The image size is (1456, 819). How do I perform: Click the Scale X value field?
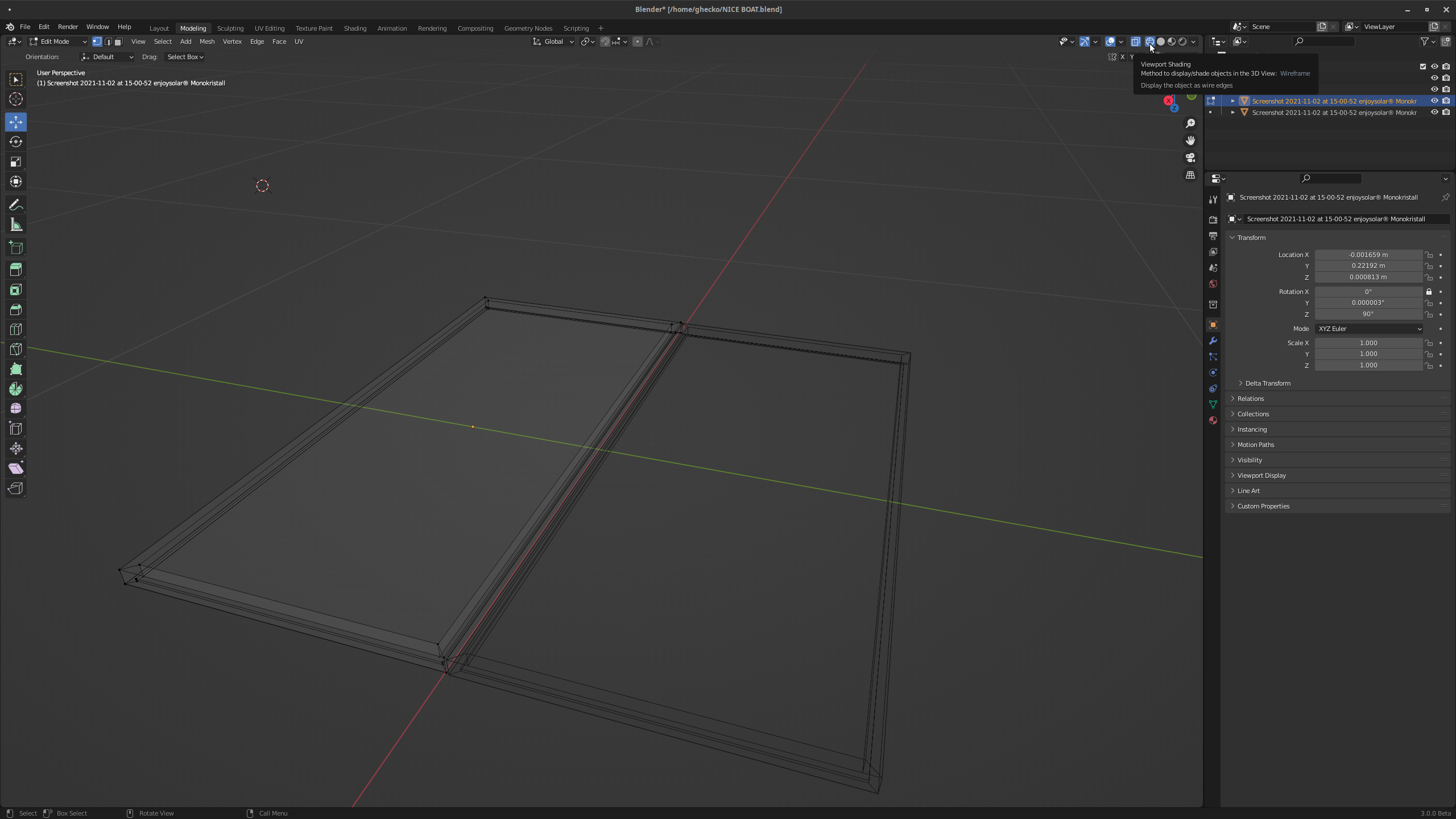(x=1368, y=343)
